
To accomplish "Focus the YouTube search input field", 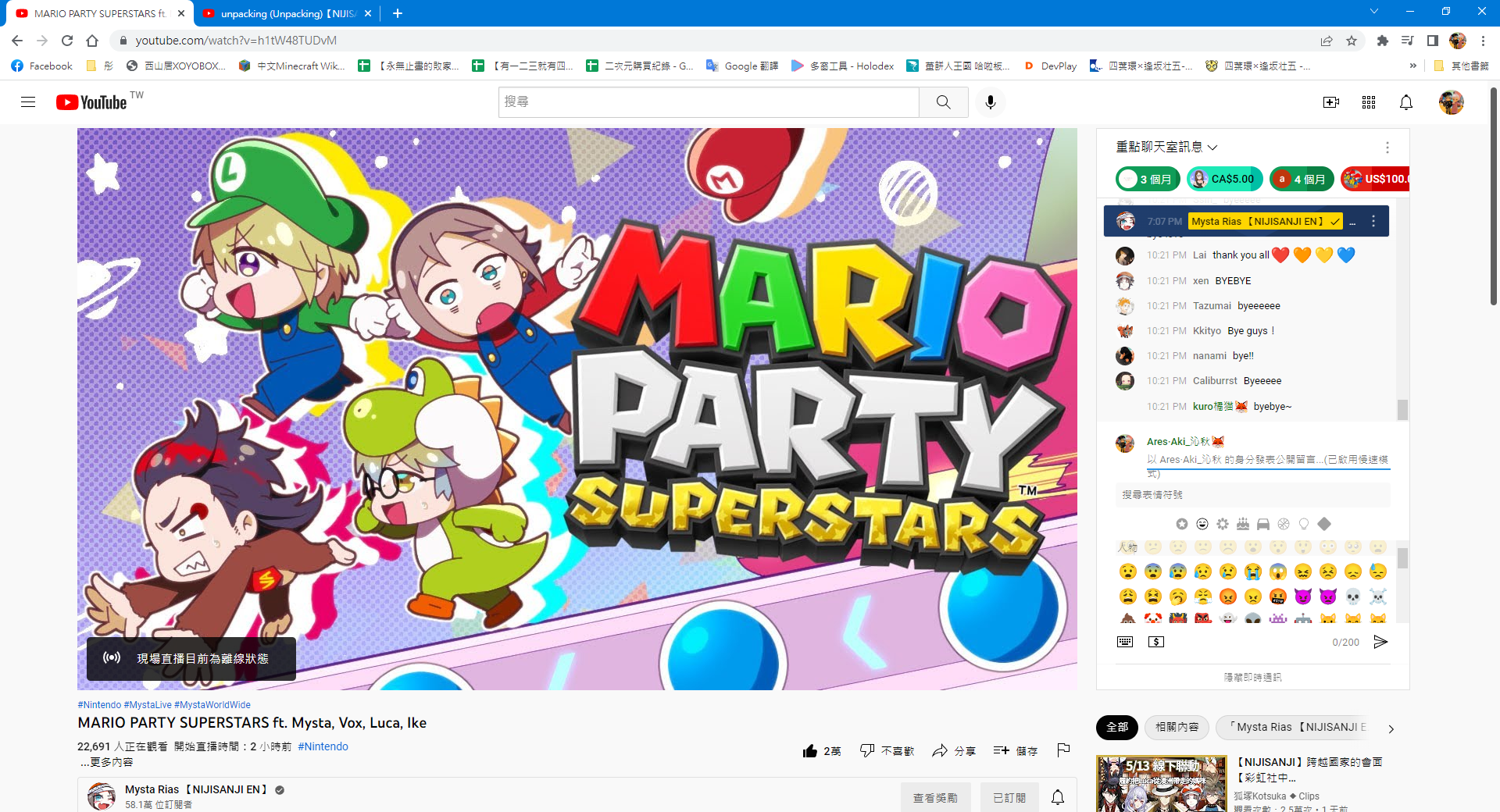I will [x=709, y=102].
